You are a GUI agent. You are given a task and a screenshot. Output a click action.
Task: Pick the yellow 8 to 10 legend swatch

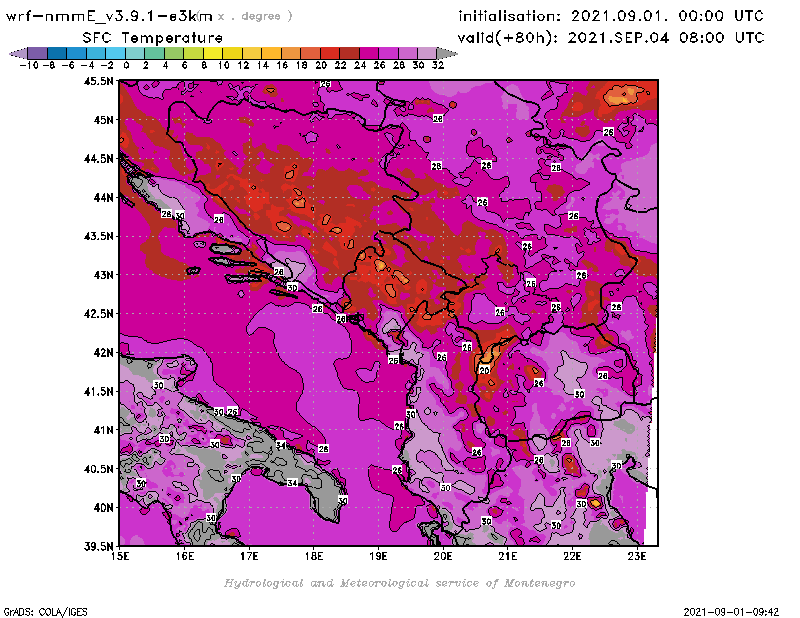(x=213, y=53)
